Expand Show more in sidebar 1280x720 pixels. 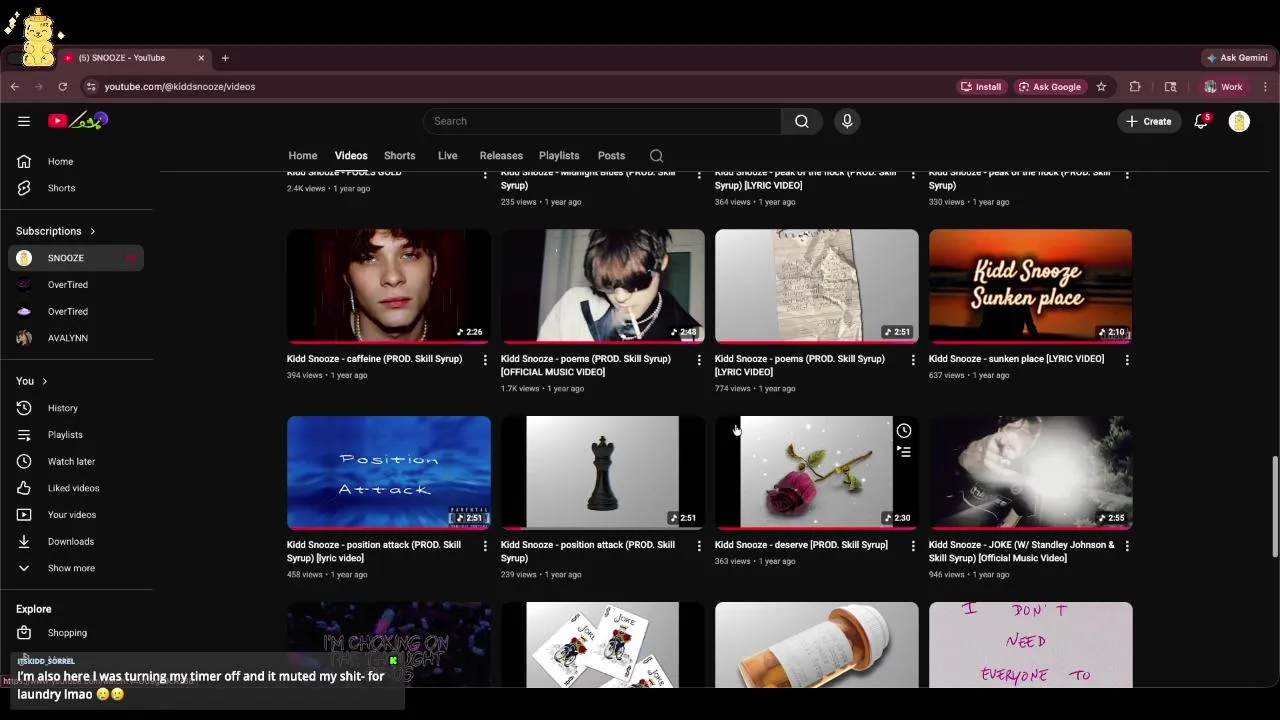pyautogui.click(x=76, y=568)
